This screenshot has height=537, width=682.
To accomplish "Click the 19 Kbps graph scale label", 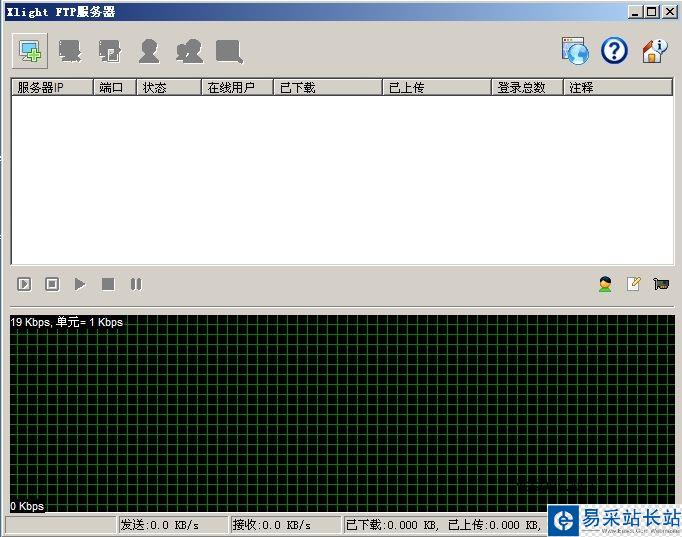I will pos(67,322).
